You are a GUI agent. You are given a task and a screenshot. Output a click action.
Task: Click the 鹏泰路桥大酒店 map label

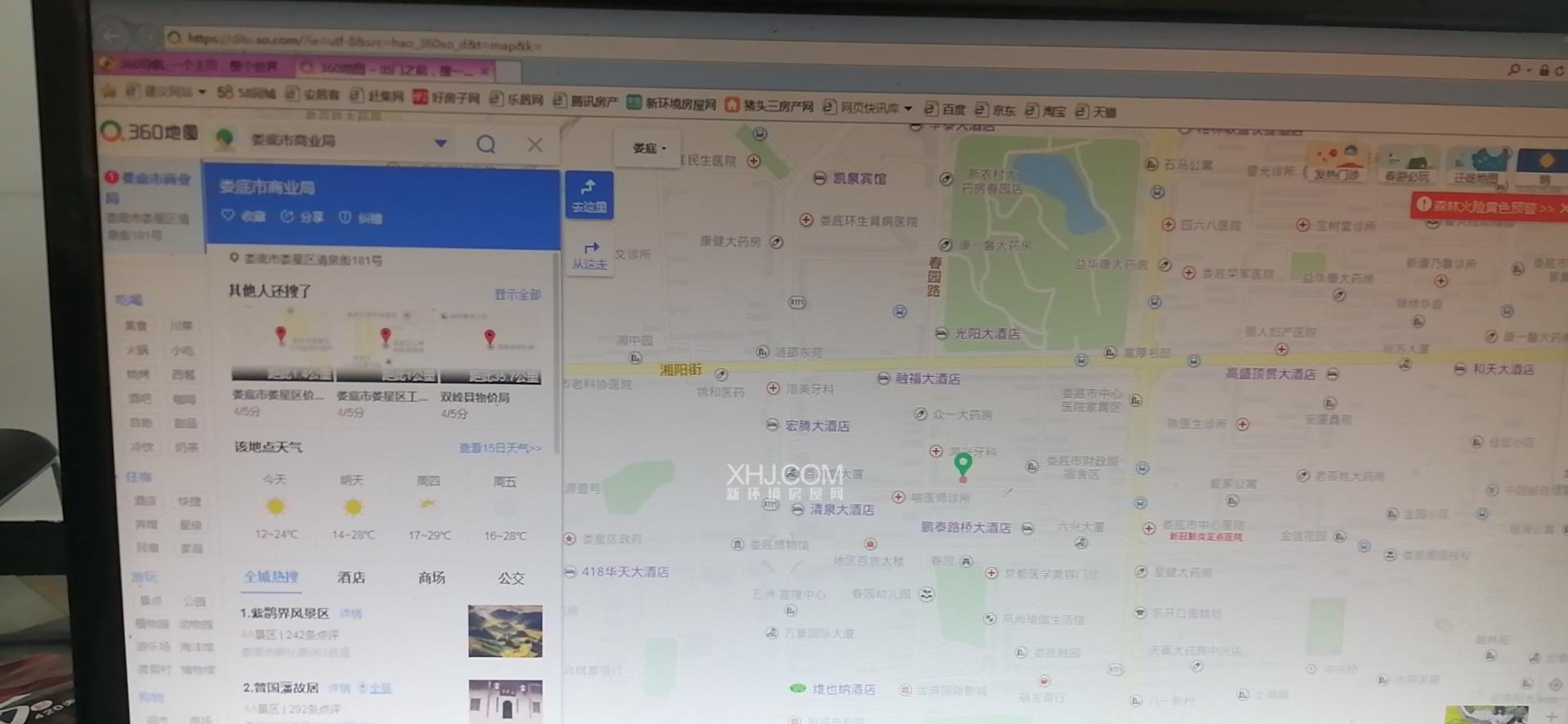[966, 527]
